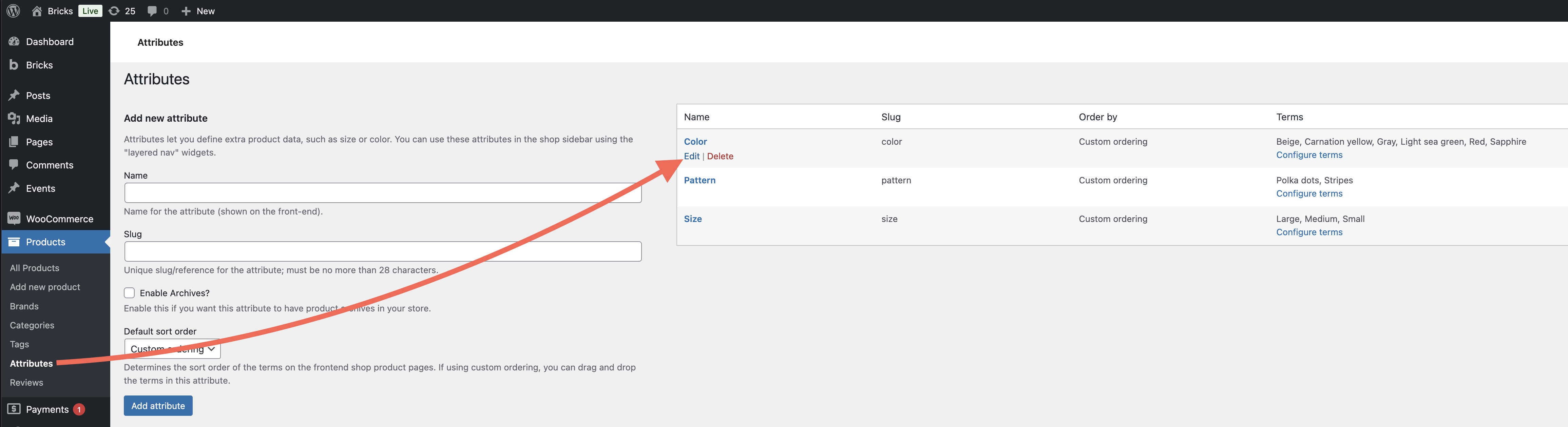Open the Categories submenu item
The height and width of the screenshot is (427, 1568).
pyautogui.click(x=32, y=325)
